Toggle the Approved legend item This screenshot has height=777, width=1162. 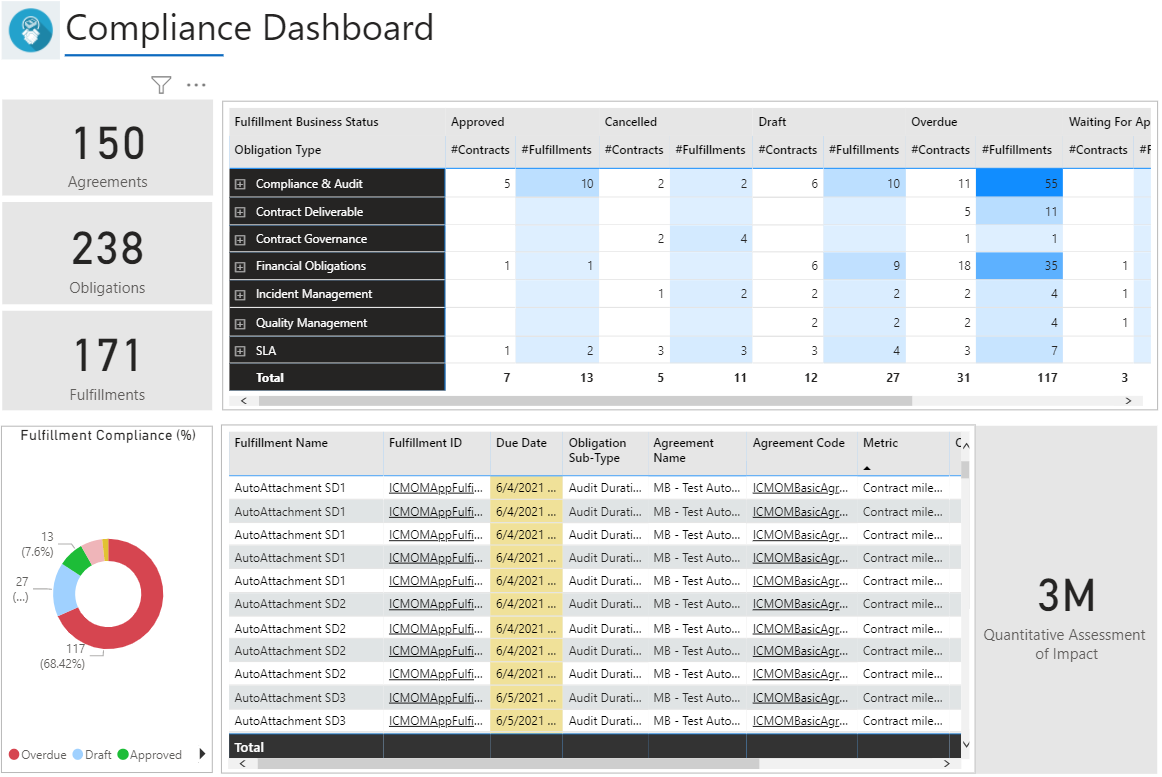(150, 755)
